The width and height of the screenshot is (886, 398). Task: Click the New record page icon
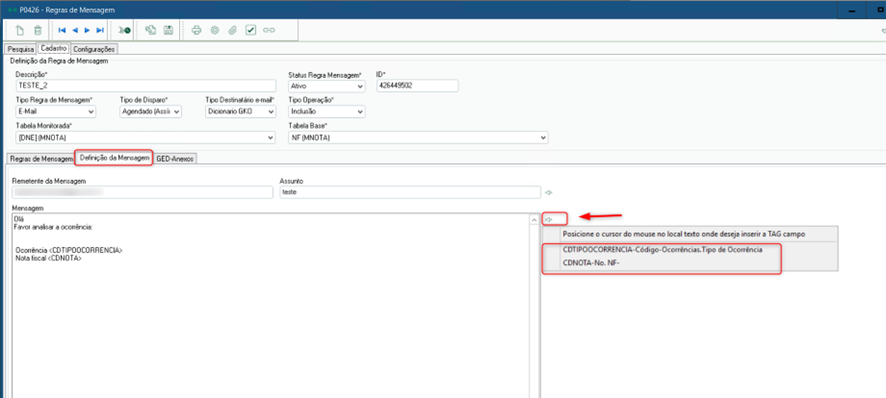(x=20, y=31)
